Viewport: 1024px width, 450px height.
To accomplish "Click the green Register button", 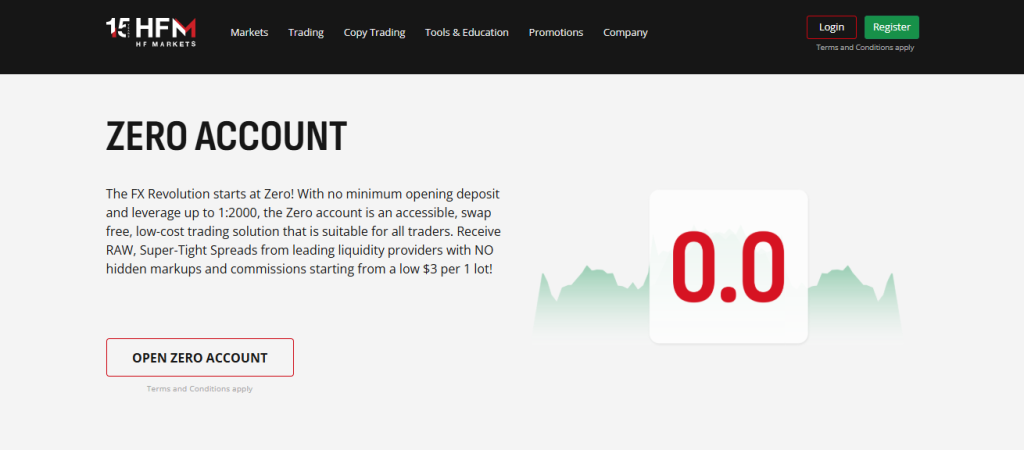I will point(891,27).
